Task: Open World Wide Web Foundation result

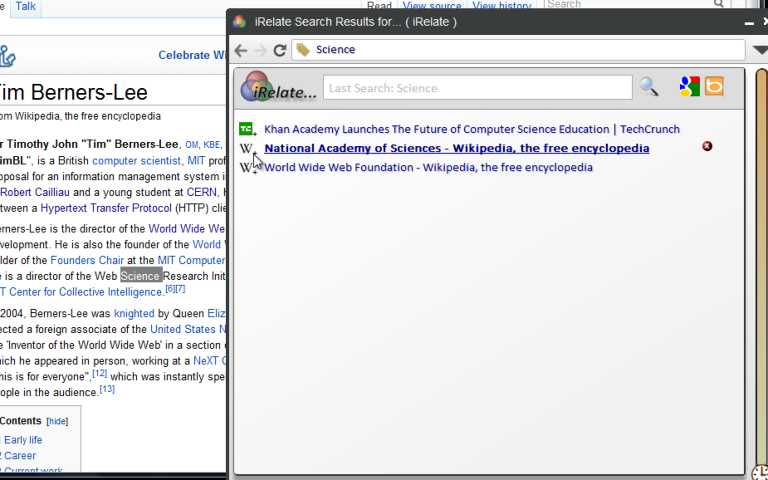Action: 428,168
